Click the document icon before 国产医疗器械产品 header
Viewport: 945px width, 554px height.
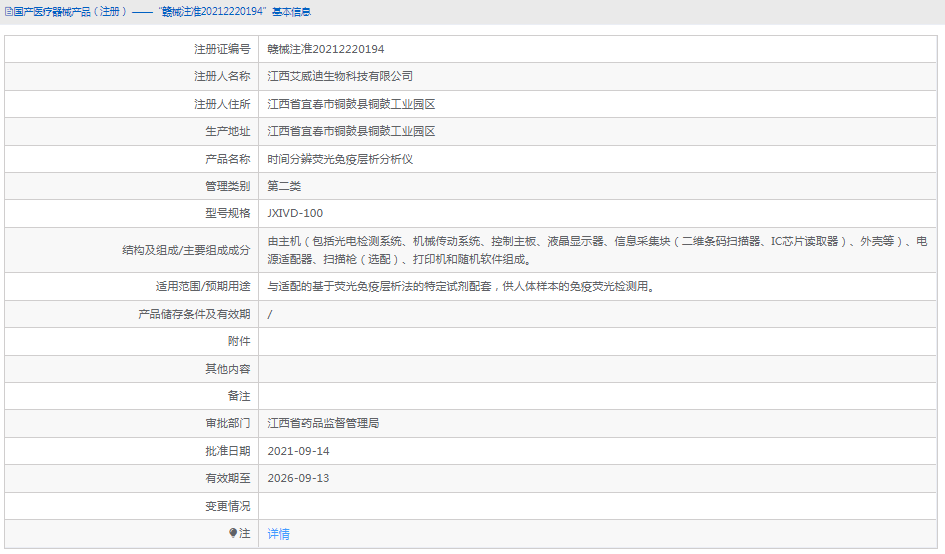8,12
